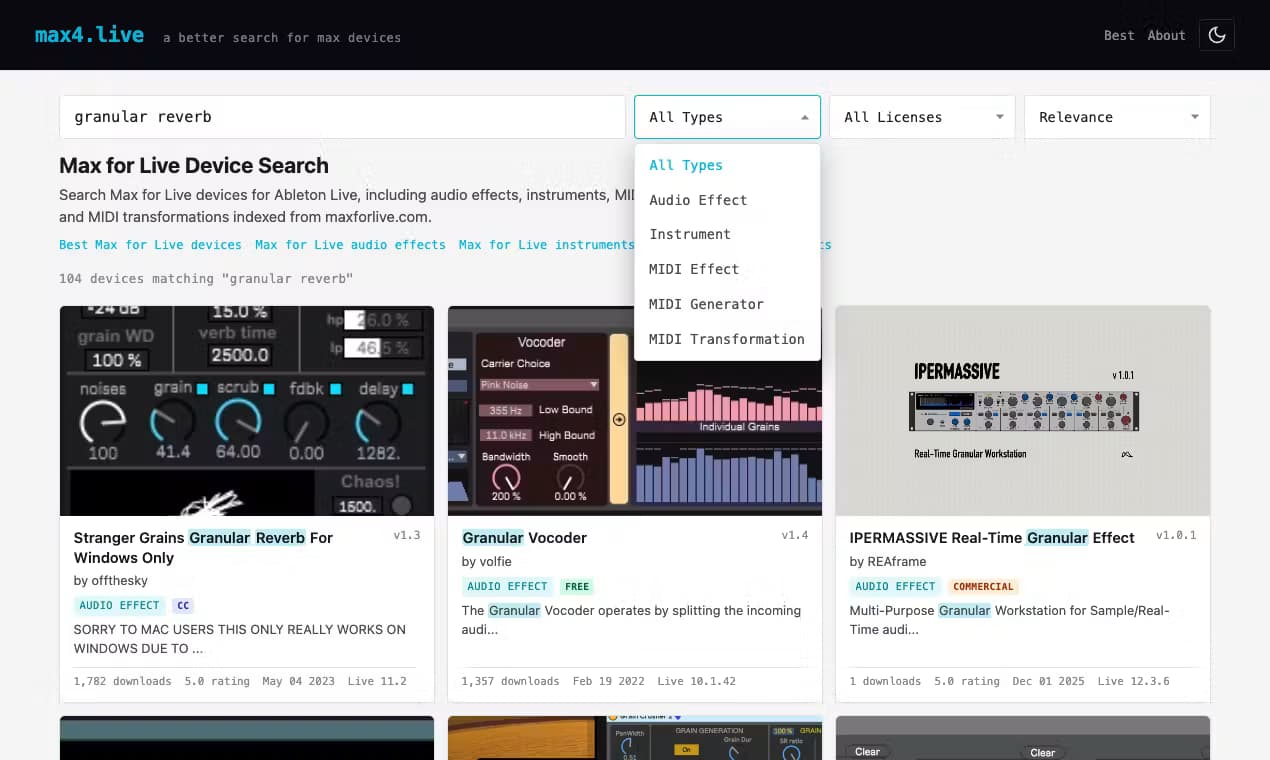Select All Types option in list
Image resolution: width=1270 pixels, height=760 pixels.
tap(727, 165)
